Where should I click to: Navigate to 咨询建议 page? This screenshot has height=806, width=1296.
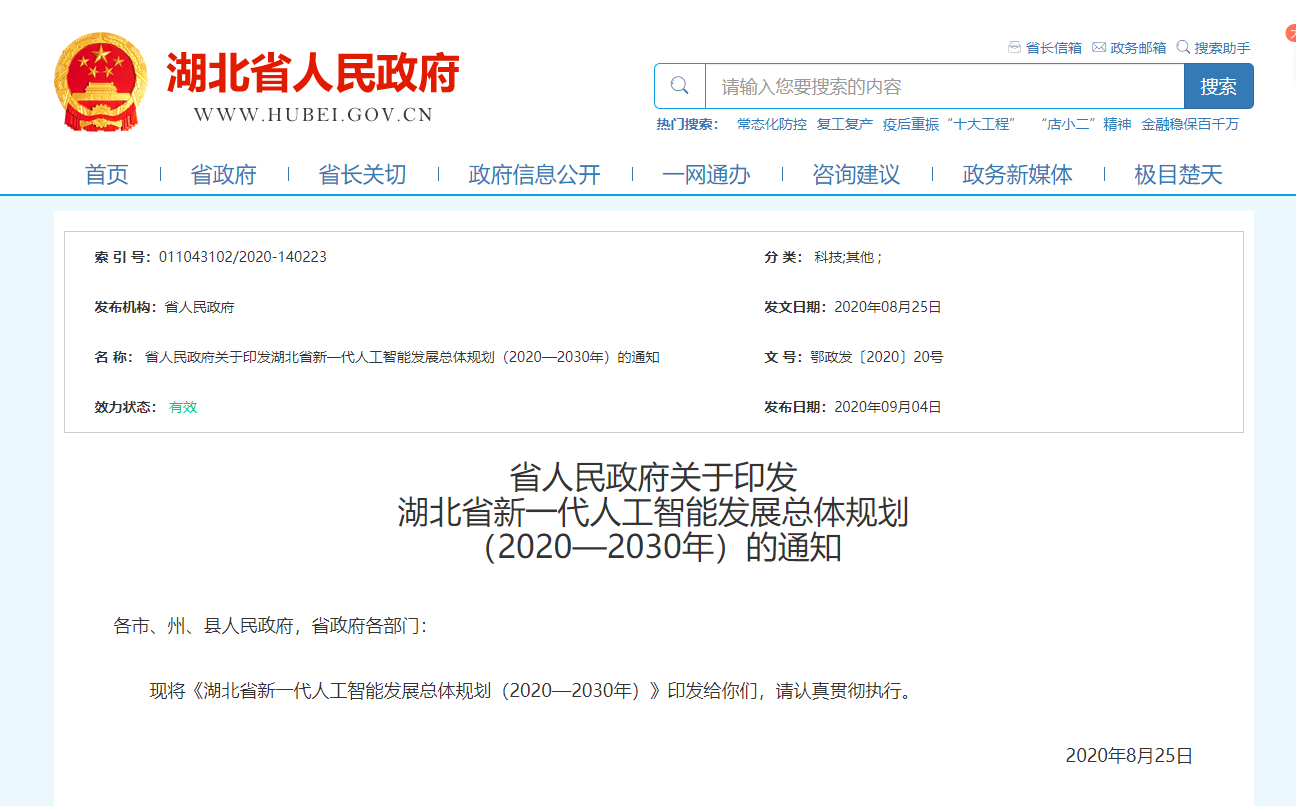click(x=856, y=175)
